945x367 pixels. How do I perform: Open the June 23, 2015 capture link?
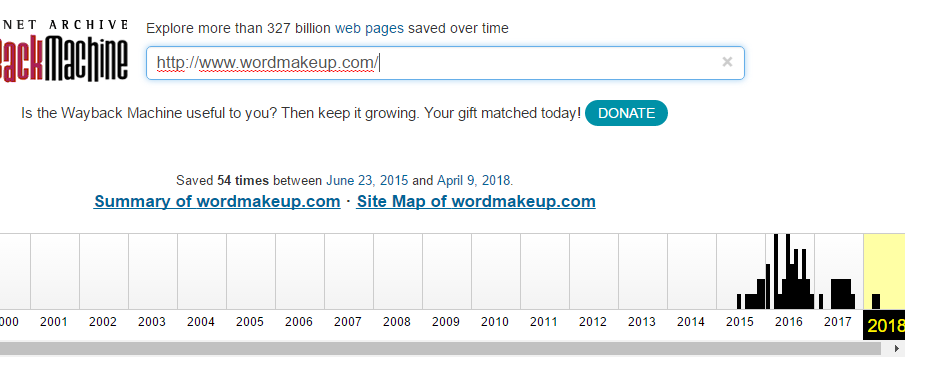click(367, 180)
